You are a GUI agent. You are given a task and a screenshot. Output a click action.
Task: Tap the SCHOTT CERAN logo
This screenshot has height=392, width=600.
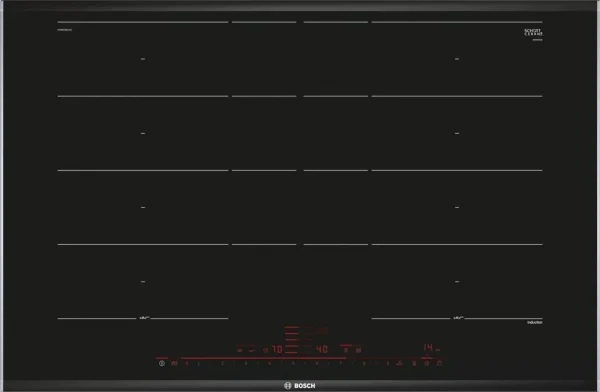pos(533,32)
